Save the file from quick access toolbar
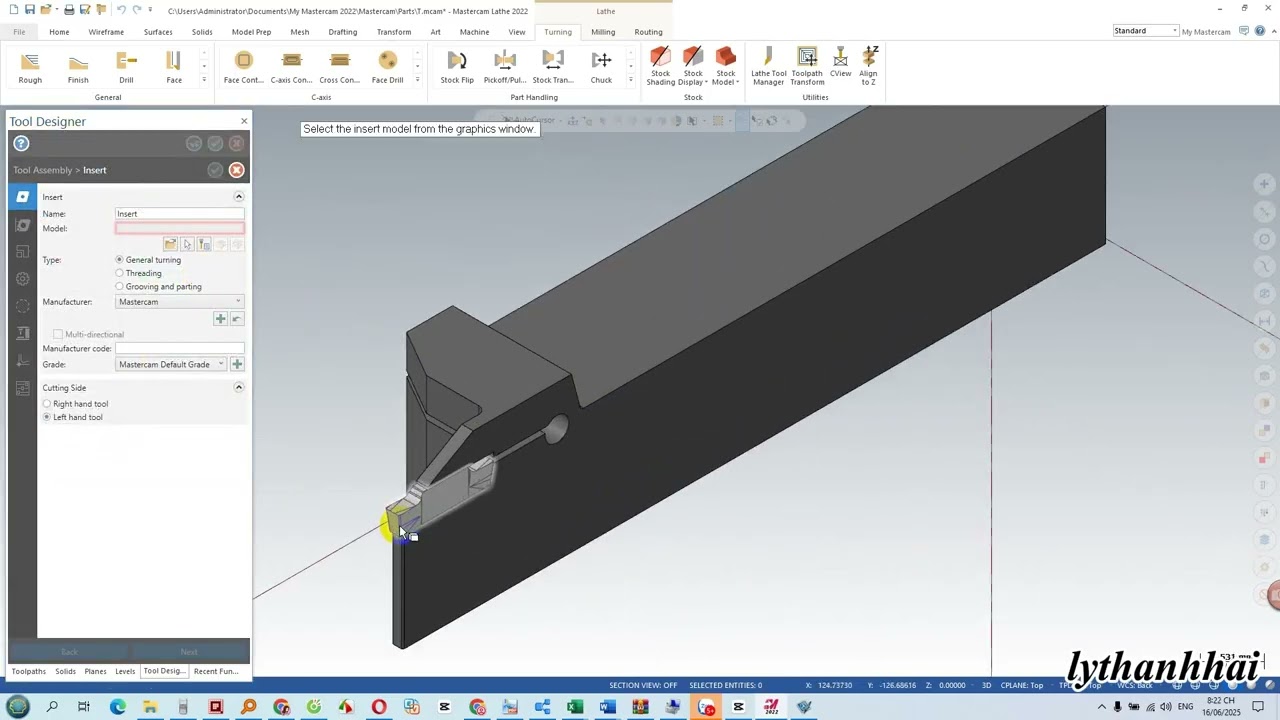 (30, 10)
